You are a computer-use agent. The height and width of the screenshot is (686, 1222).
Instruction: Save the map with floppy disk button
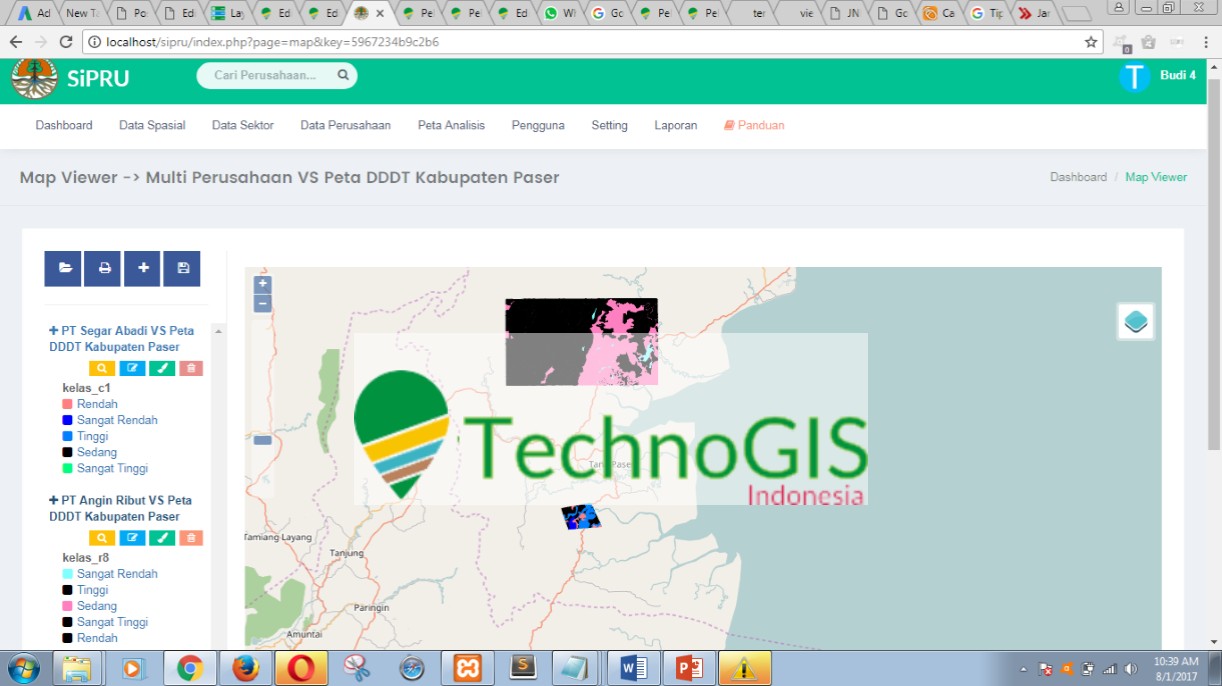[182, 268]
